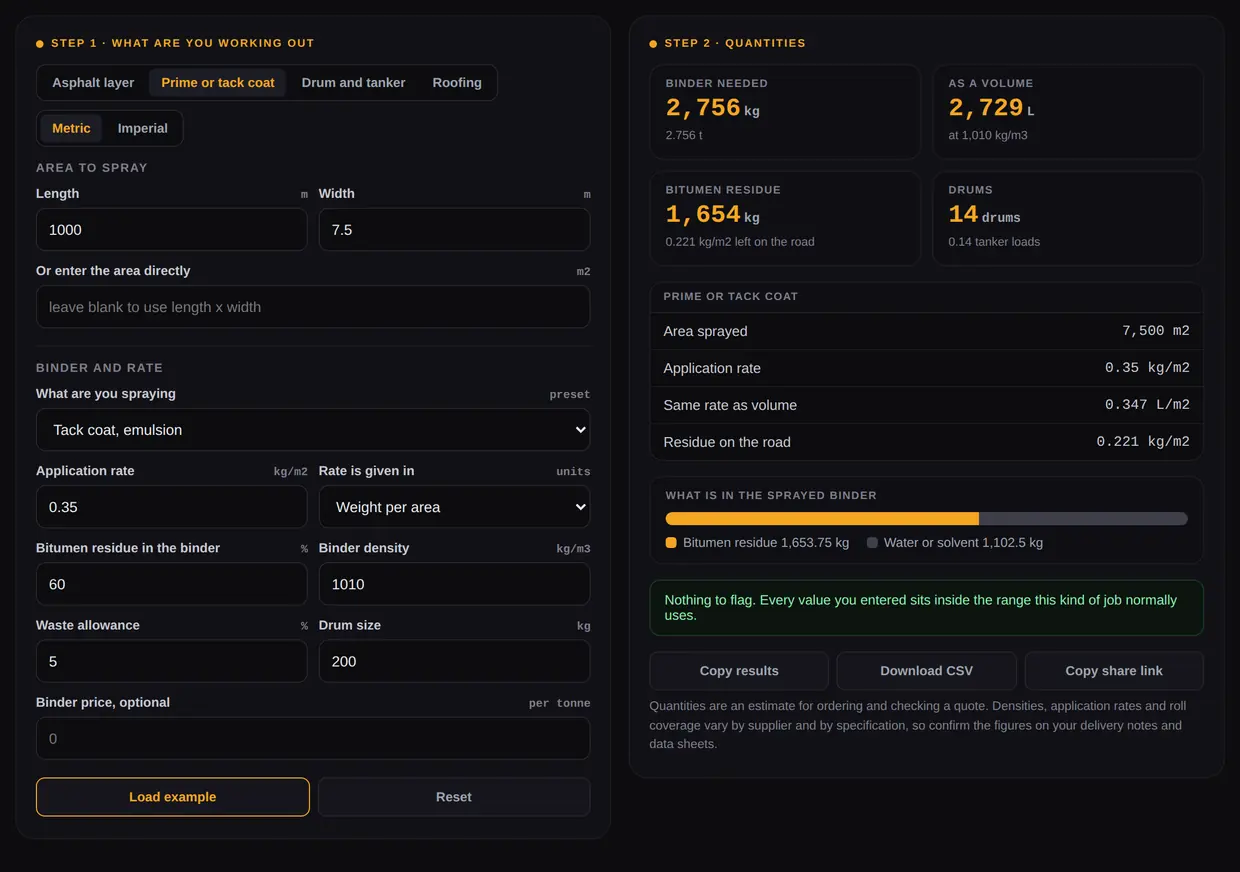
Task: Click the Load example button
Action: (x=173, y=797)
